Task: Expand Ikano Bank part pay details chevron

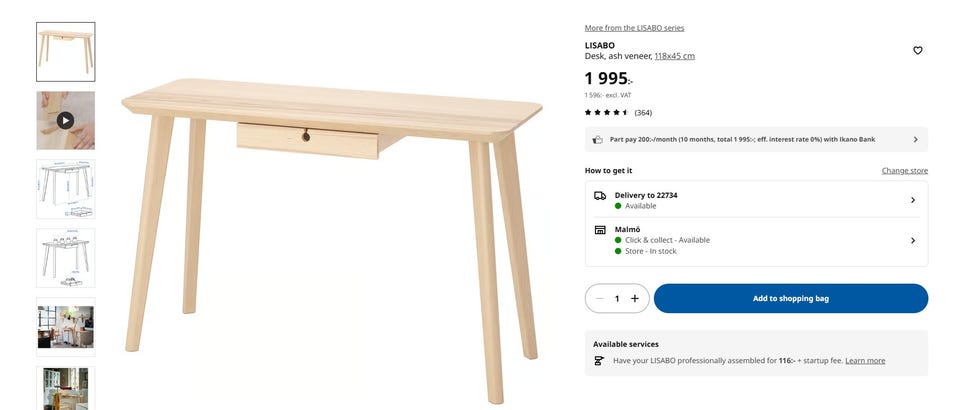Action: tap(915, 140)
